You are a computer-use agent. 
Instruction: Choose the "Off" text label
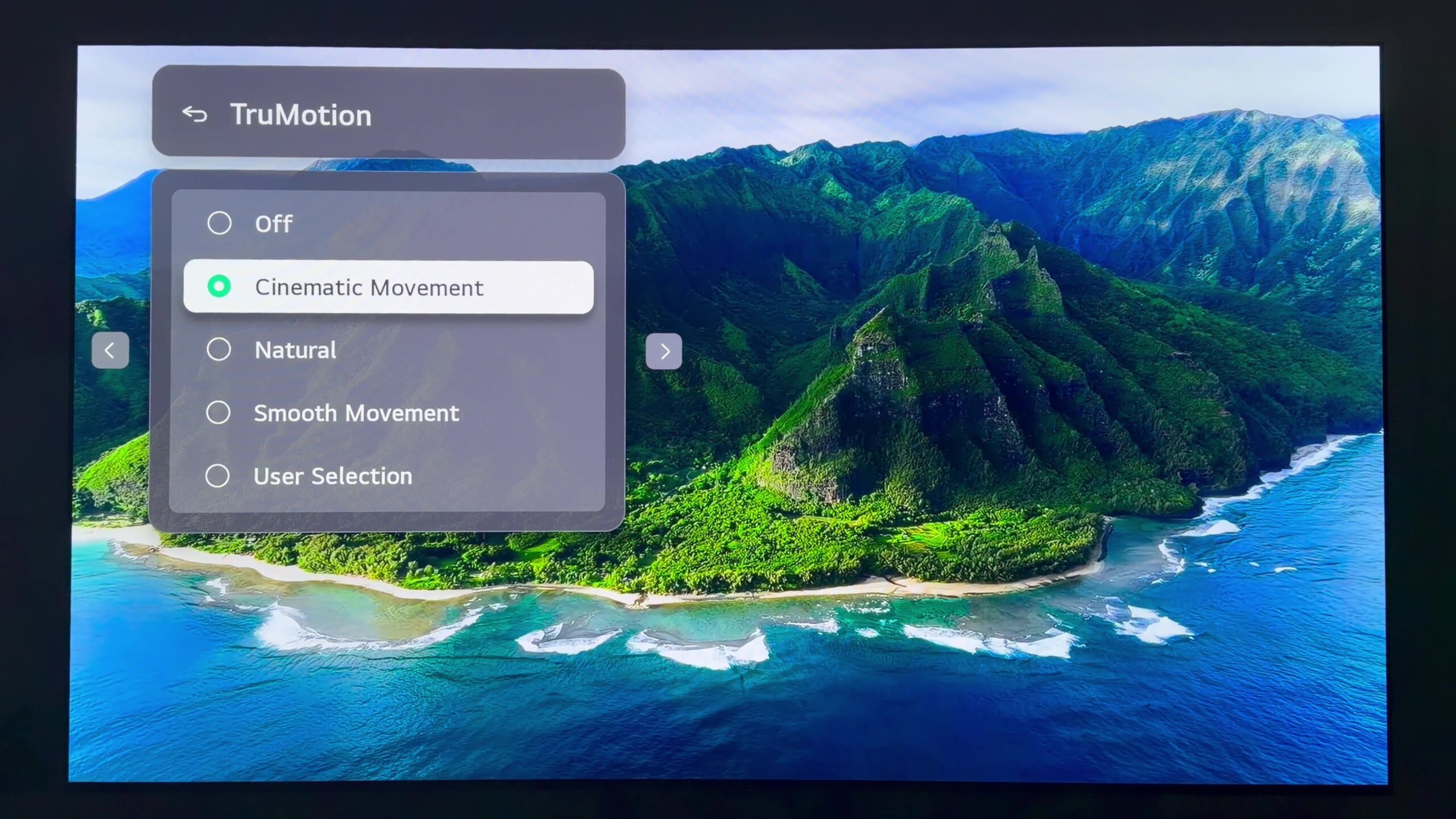click(x=274, y=224)
